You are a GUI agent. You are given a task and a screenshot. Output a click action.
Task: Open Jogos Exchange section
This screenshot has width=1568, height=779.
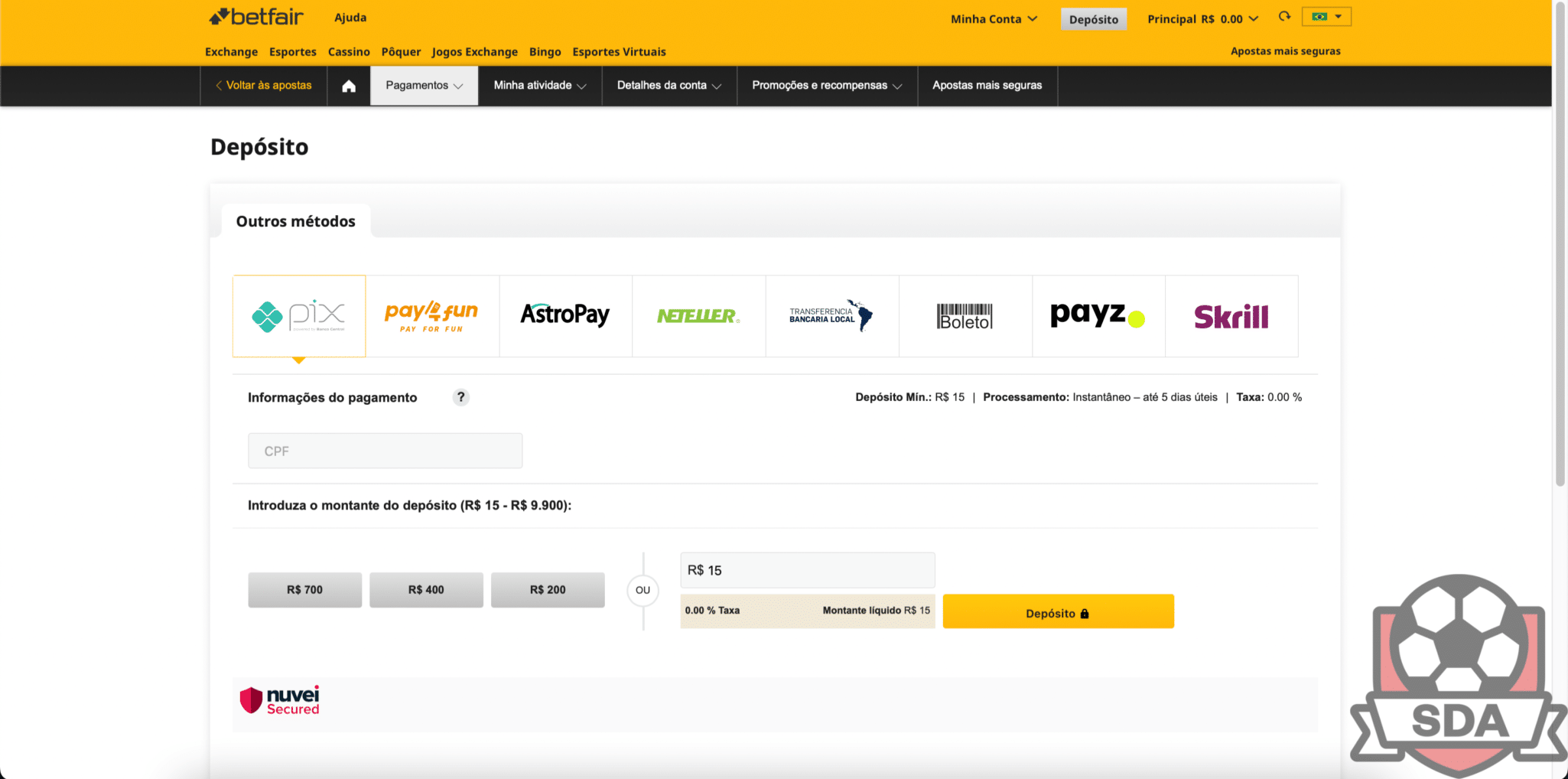474,52
